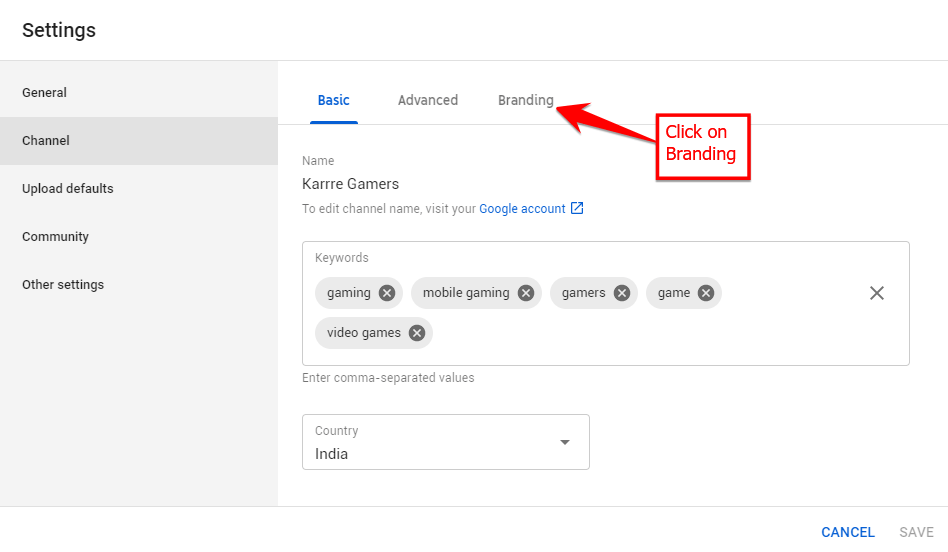Viewport: 948px width, 552px height.
Task: Open external link icon beside Google account
Action: tap(577, 208)
